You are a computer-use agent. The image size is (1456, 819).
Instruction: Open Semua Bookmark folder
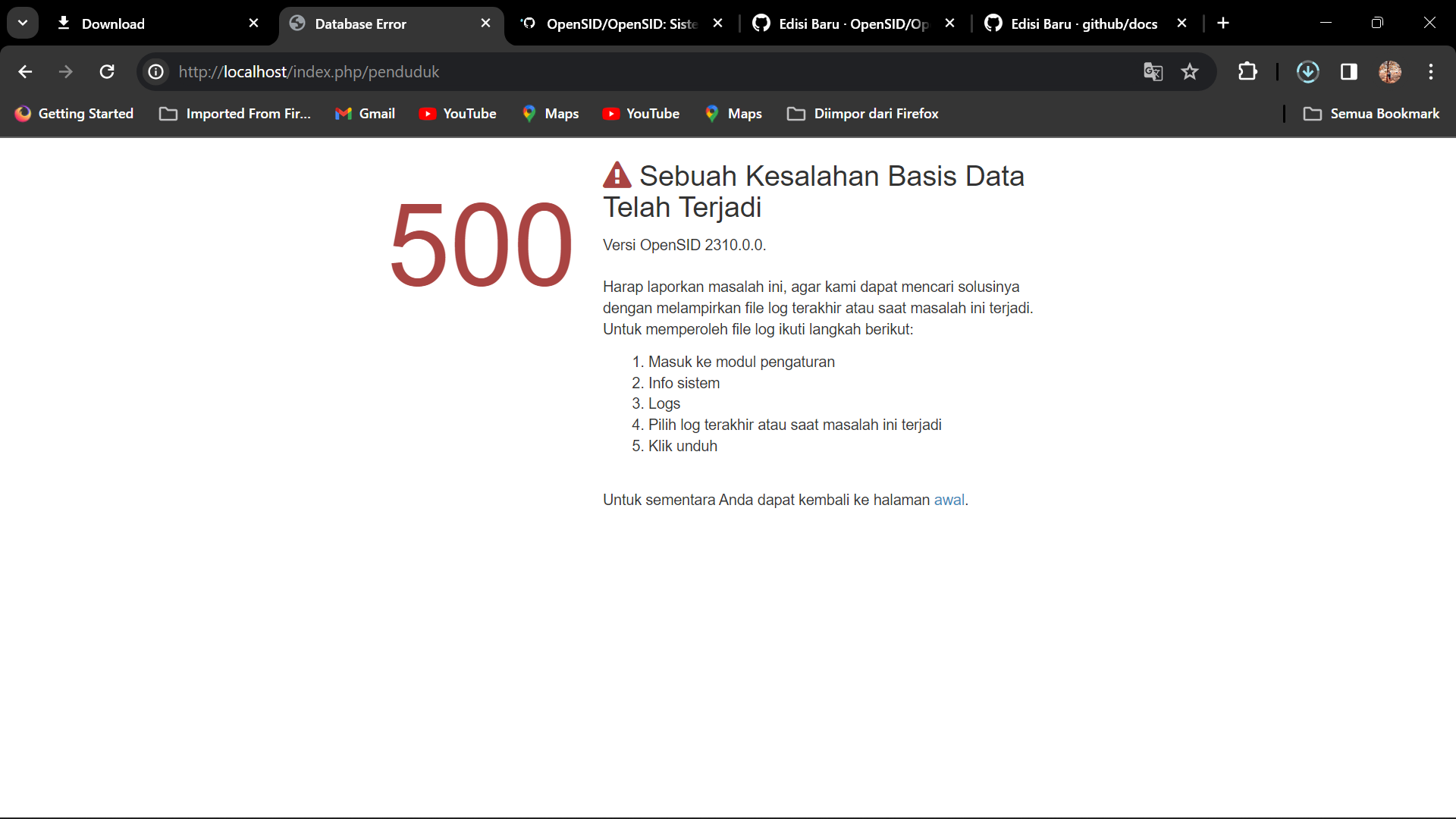(x=1373, y=114)
